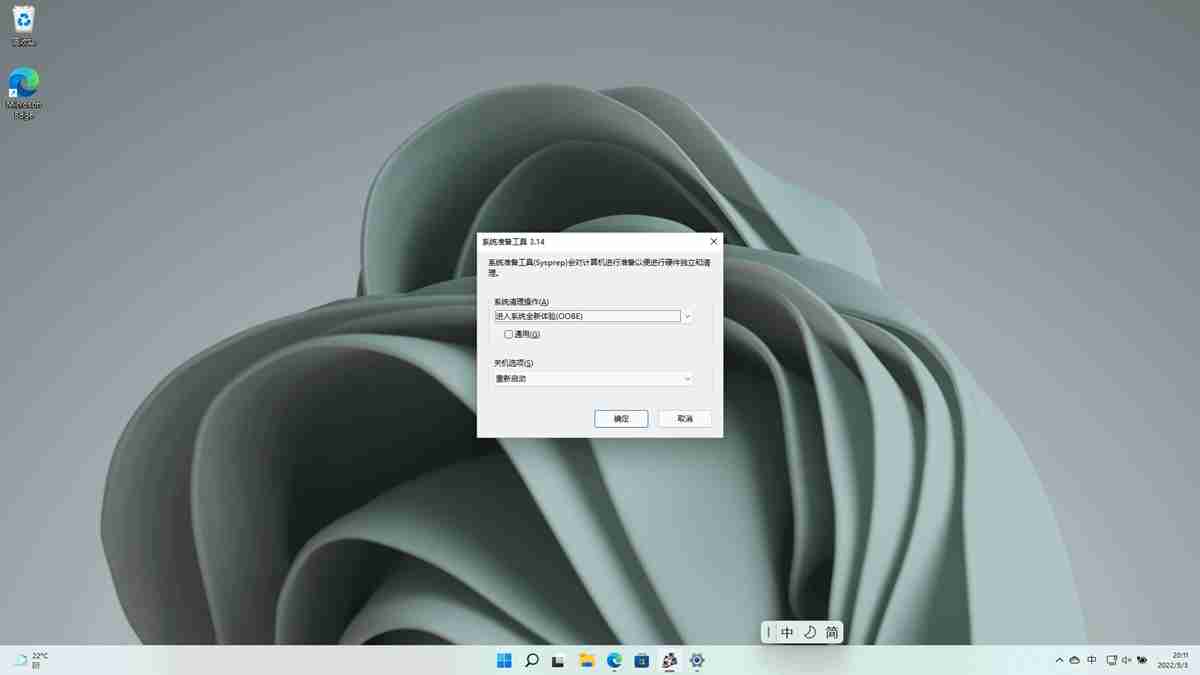The width and height of the screenshot is (1200, 675).
Task: Open the 关机选项 shutdown options dropdown
Action: click(687, 379)
